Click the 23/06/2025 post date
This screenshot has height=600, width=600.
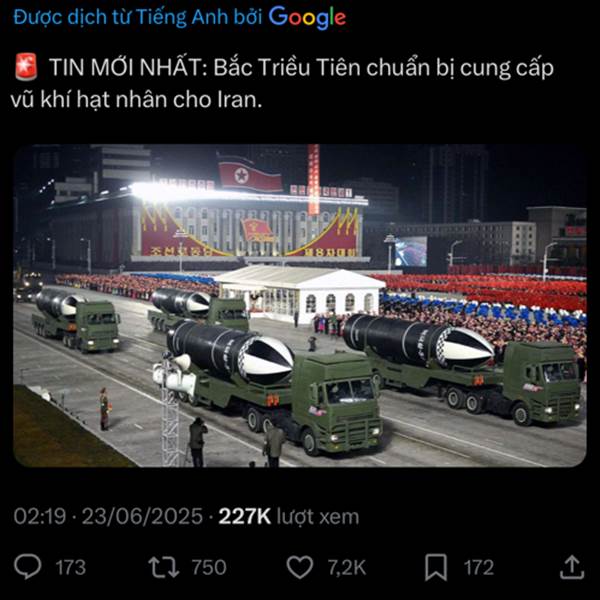pos(142,516)
